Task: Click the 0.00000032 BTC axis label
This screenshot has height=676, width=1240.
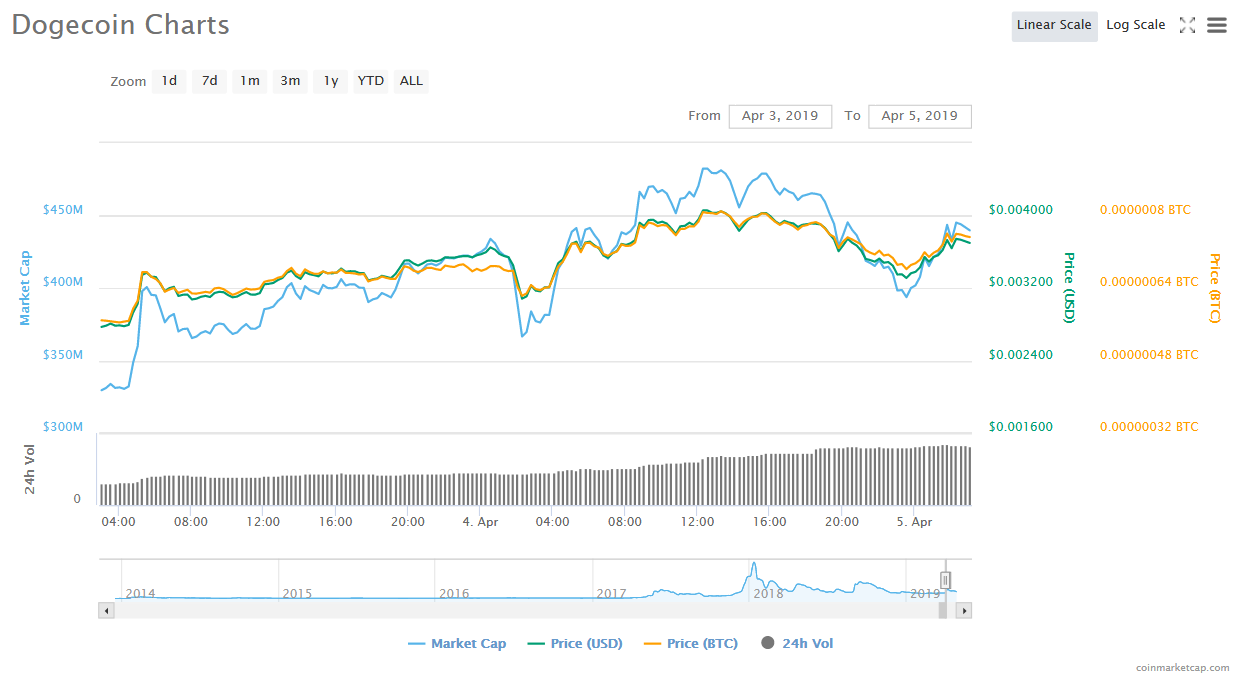Action: tap(1149, 427)
